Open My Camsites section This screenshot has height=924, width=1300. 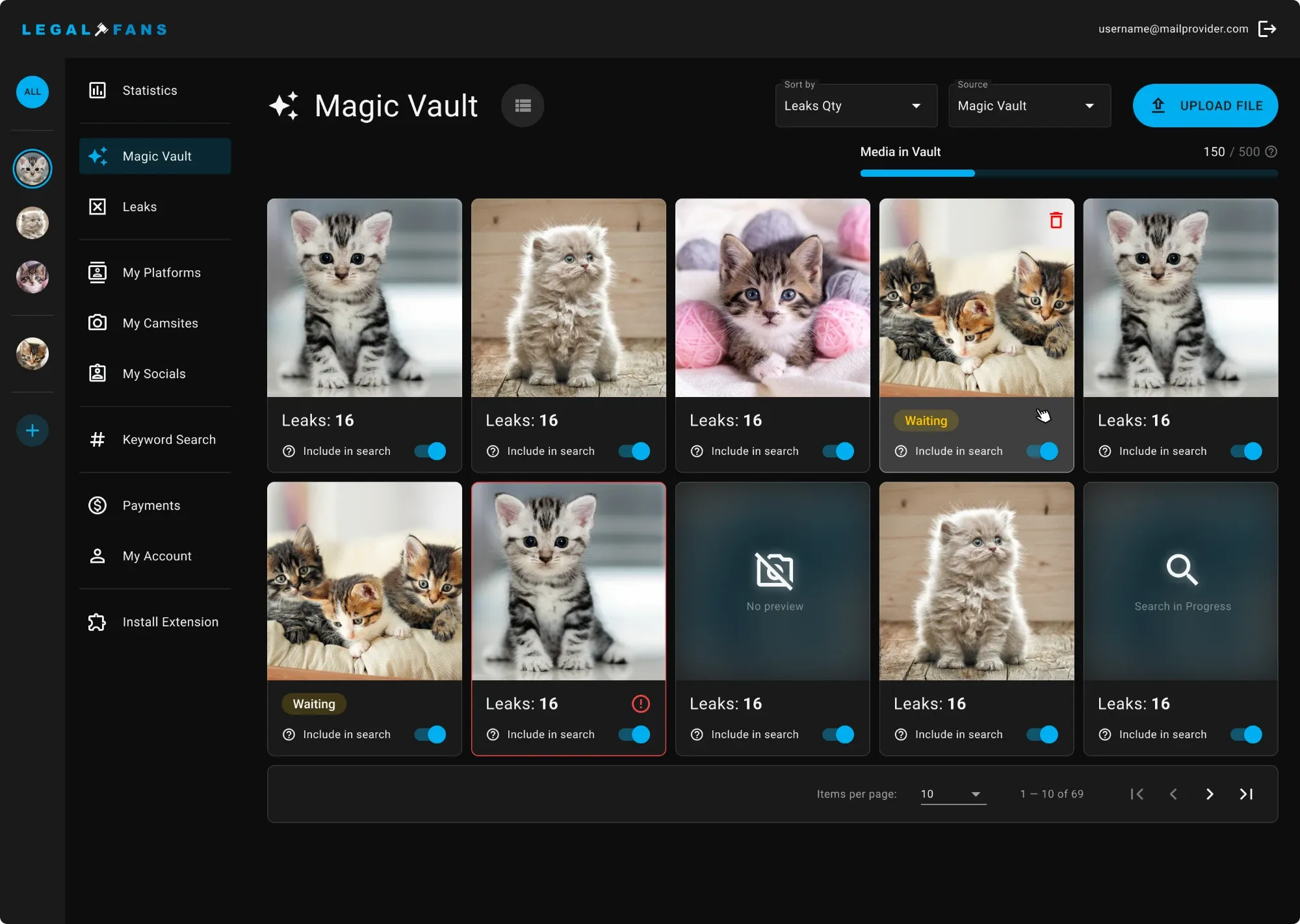point(155,323)
